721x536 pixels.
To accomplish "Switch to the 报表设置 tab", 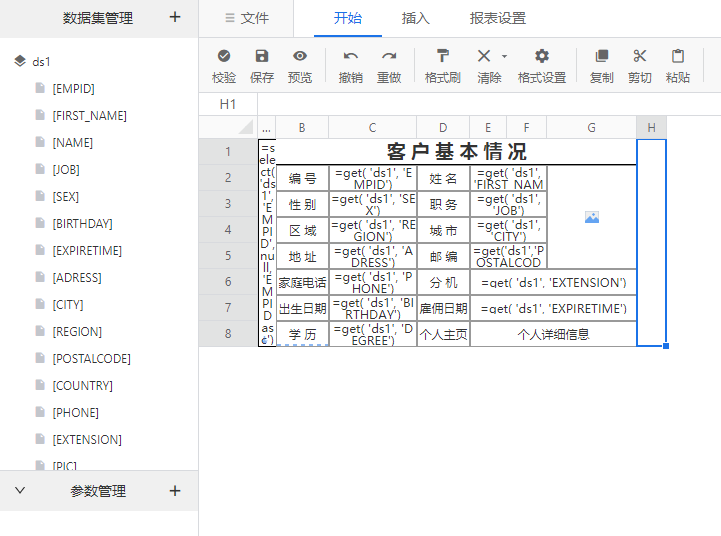I will 498,18.
